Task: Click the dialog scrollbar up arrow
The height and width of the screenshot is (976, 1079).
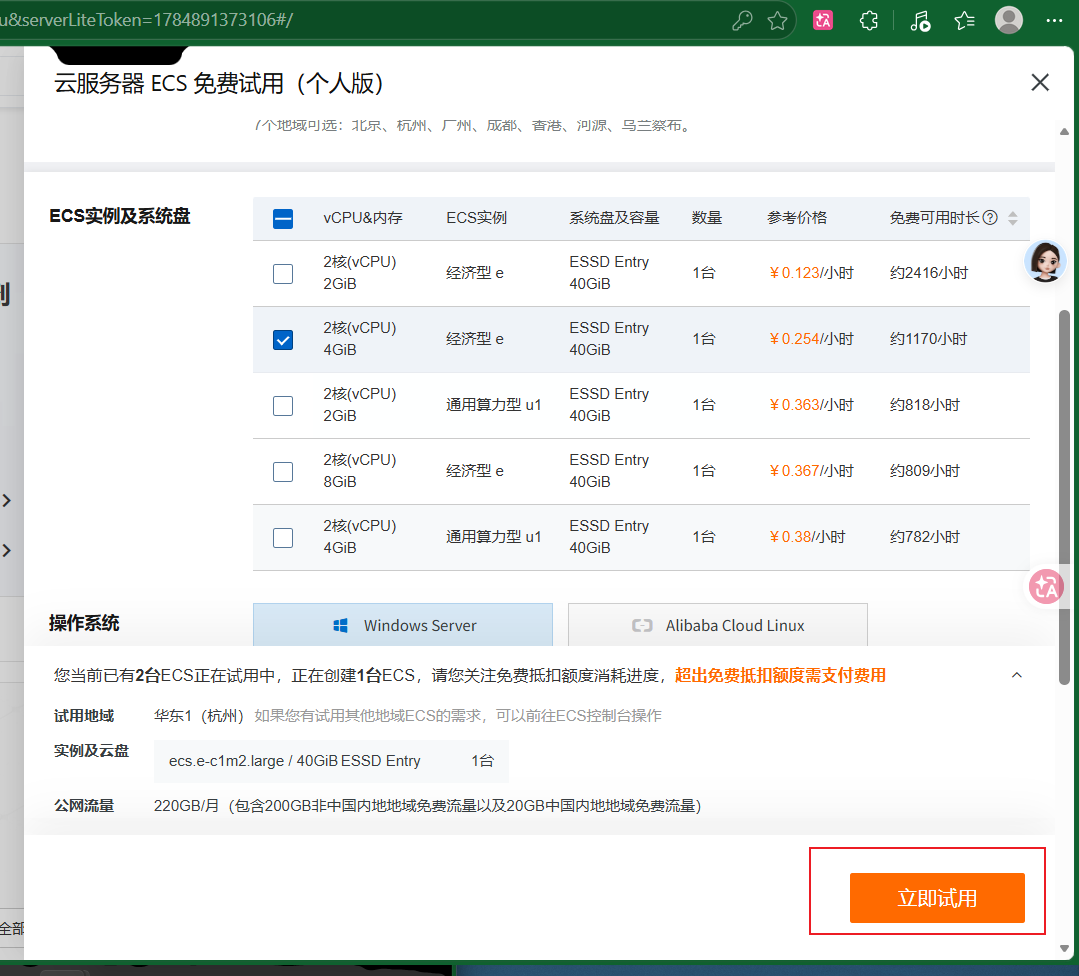Action: tap(1065, 131)
